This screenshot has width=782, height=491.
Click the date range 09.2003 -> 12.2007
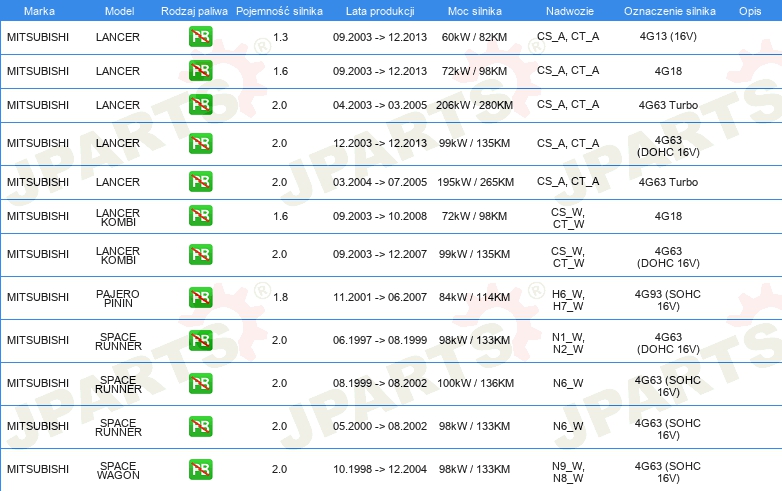(x=380, y=254)
